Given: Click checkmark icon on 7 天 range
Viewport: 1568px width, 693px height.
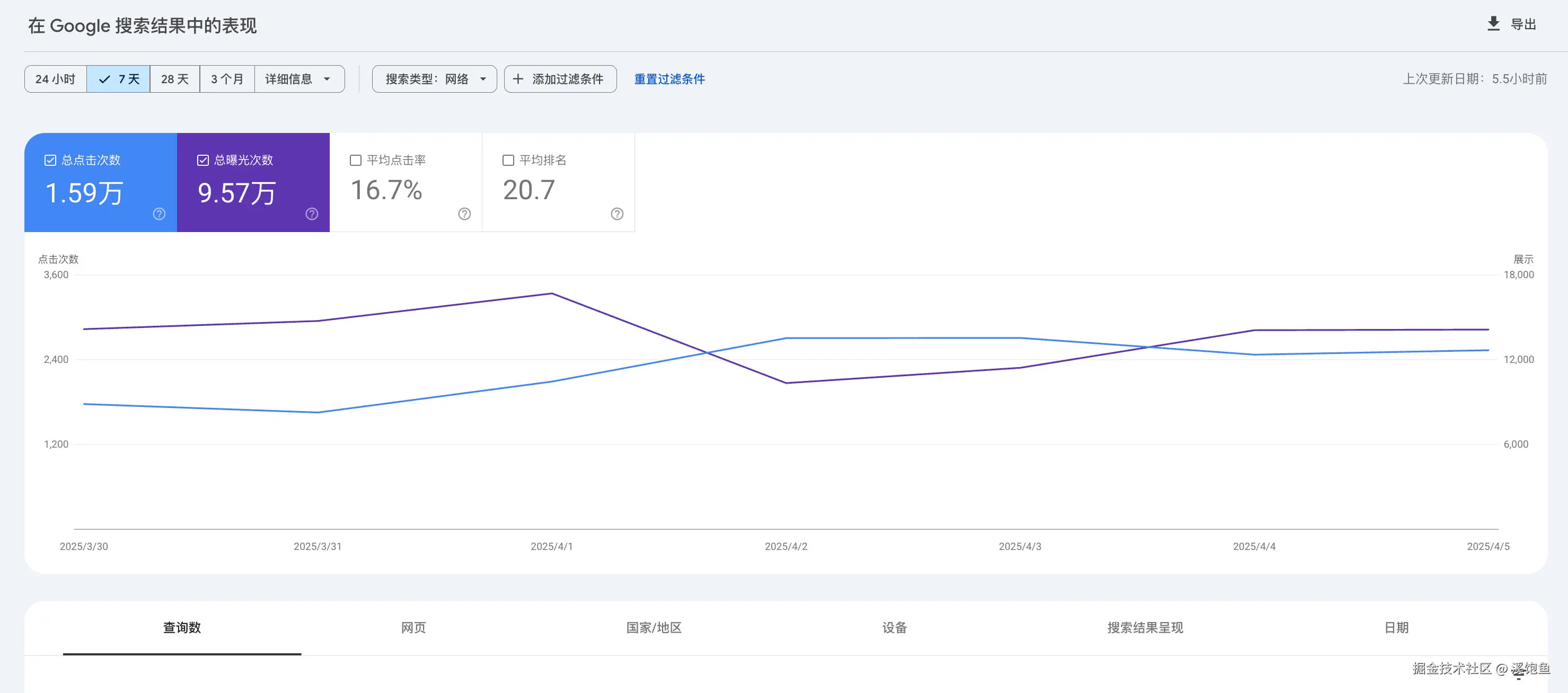Looking at the screenshot, I should click(105, 79).
